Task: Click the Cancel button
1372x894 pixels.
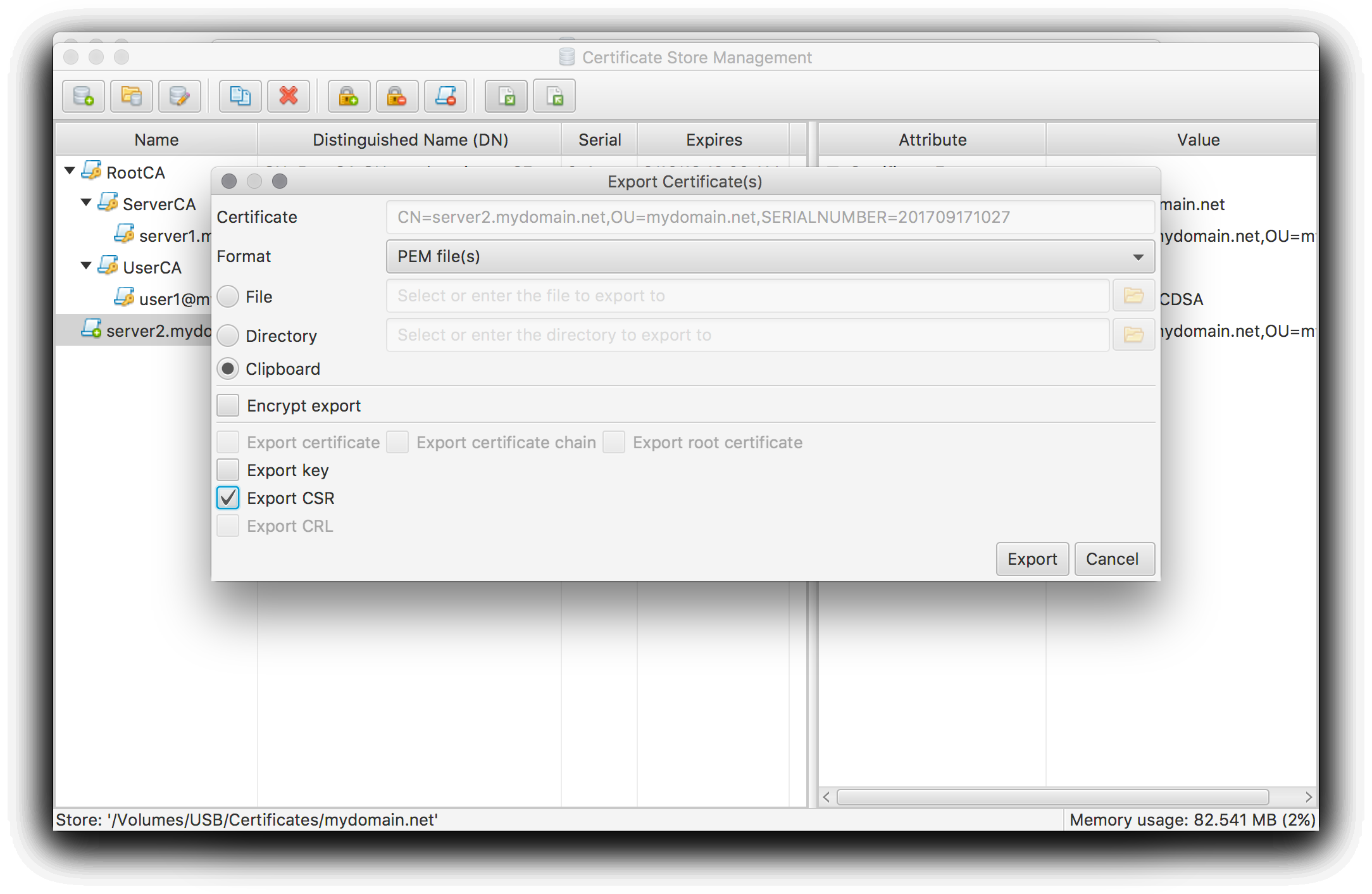Action: (x=1112, y=559)
